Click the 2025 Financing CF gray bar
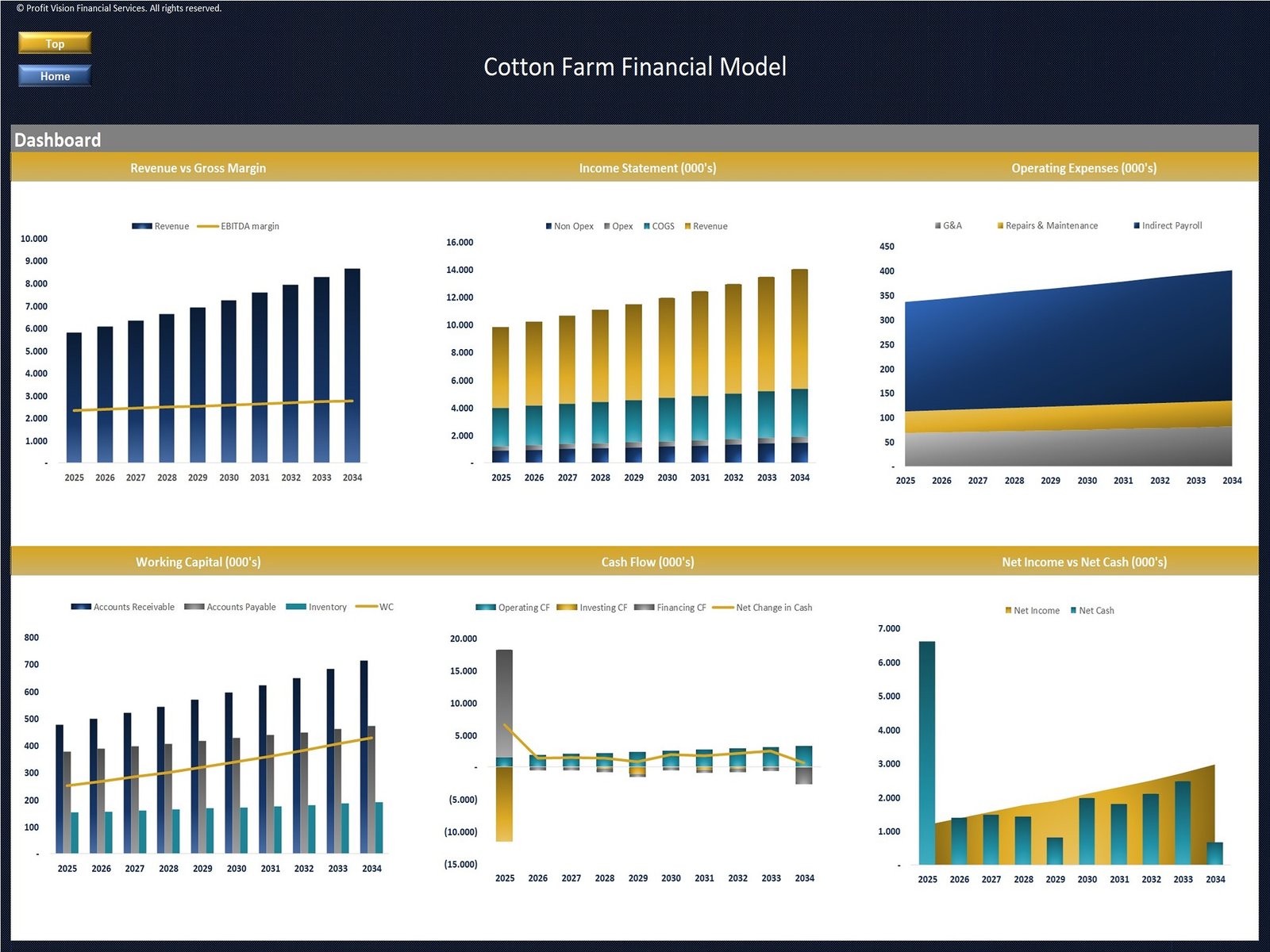This screenshot has height=952, width=1270. (x=504, y=702)
